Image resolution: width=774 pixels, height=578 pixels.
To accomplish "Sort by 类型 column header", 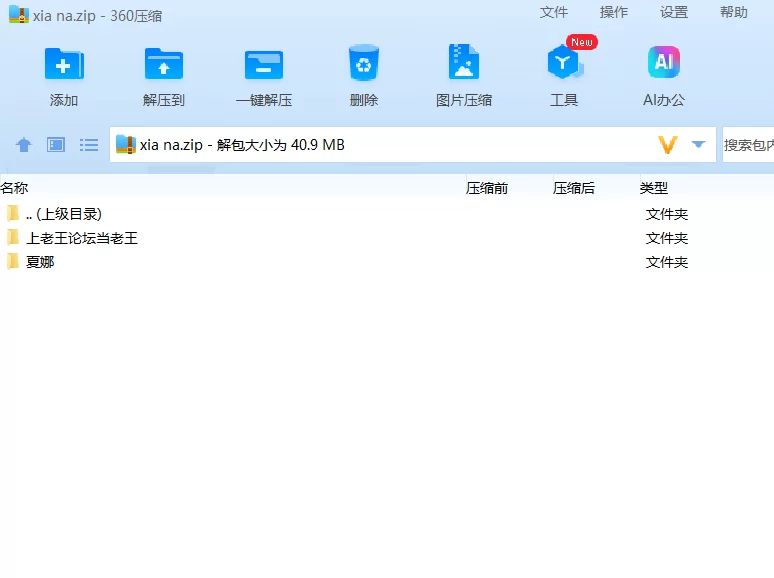I will click(x=654, y=188).
